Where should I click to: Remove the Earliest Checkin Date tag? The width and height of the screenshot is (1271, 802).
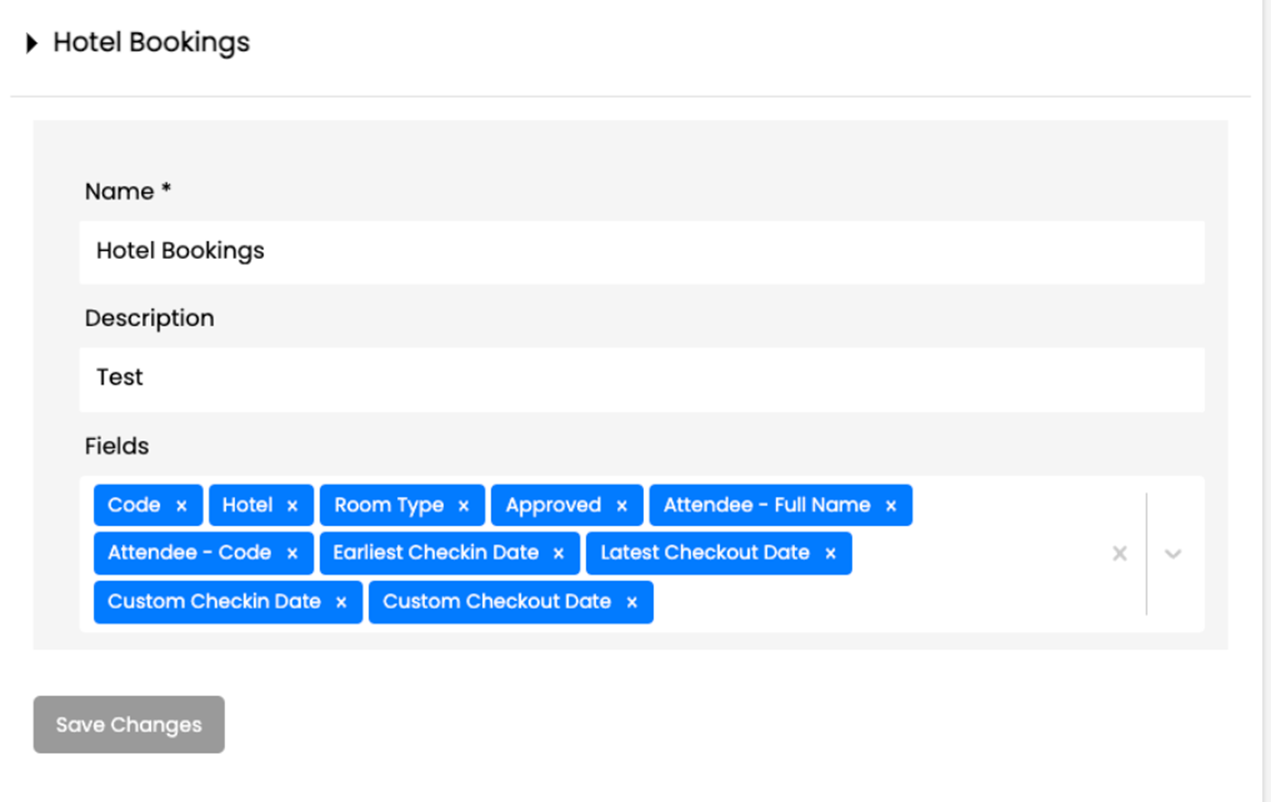click(558, 553)
